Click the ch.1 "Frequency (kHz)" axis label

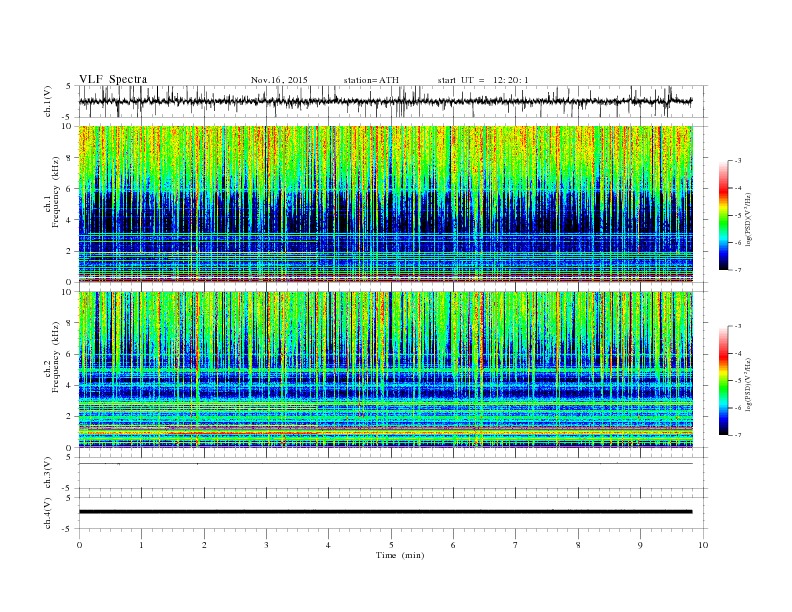56,192
